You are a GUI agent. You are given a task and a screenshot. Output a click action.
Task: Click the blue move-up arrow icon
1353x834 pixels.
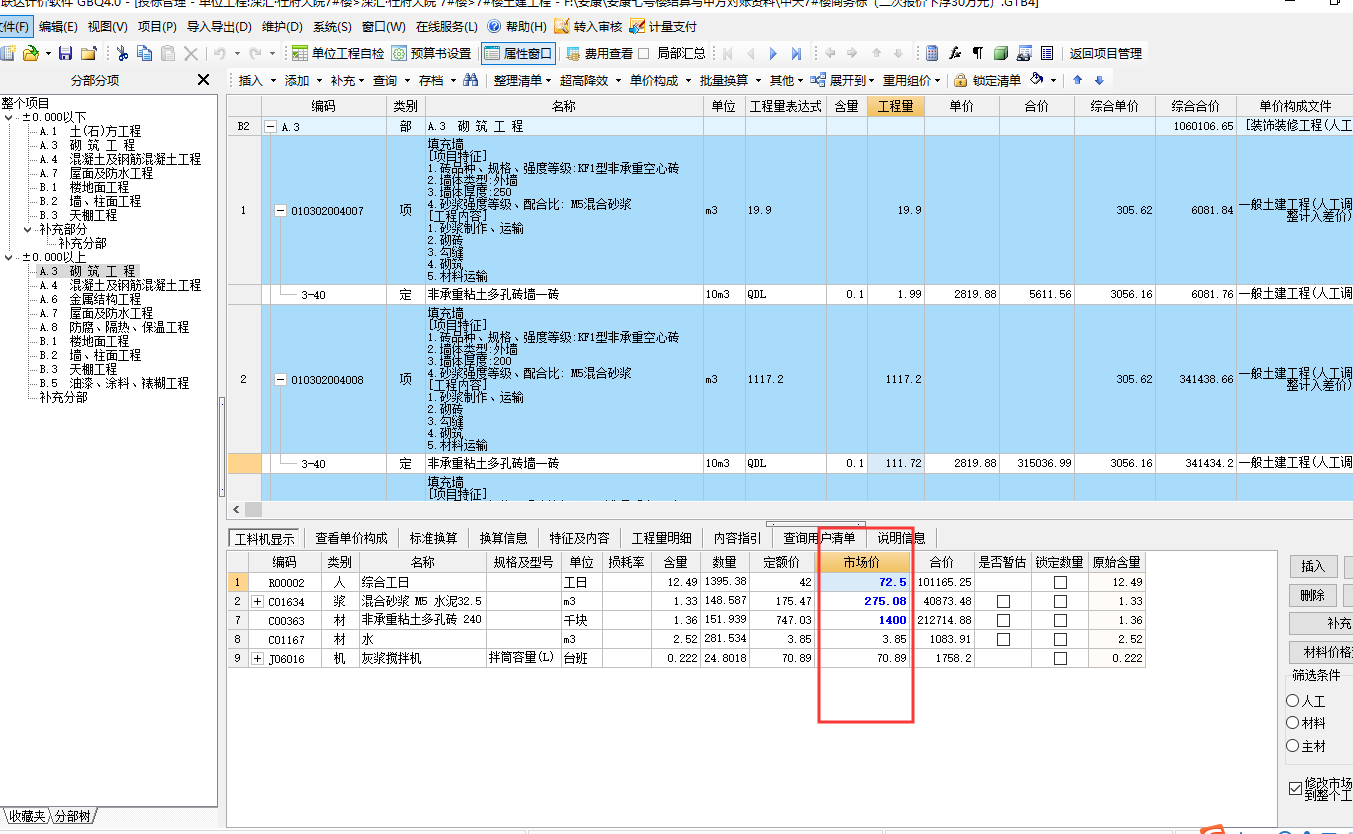coord(1078,80)
